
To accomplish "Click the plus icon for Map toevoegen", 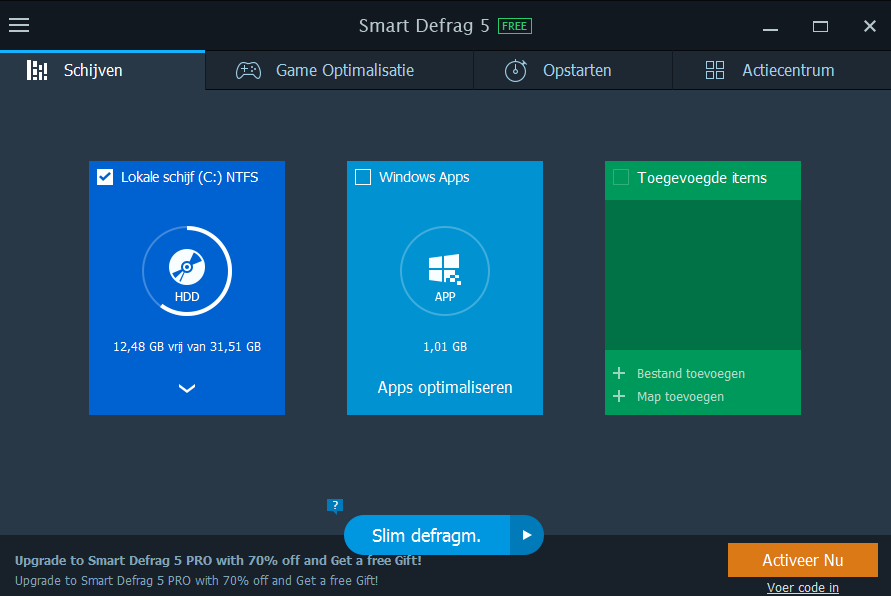I will (619, 397).
